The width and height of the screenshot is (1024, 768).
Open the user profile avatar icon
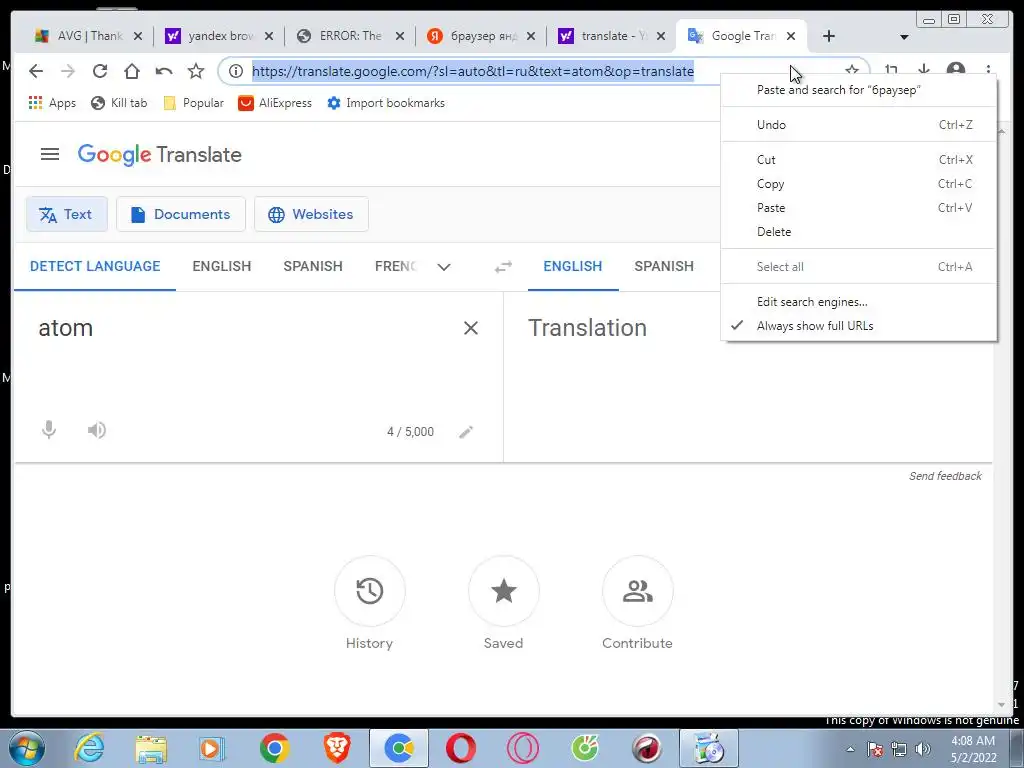[x=955, y=71]
